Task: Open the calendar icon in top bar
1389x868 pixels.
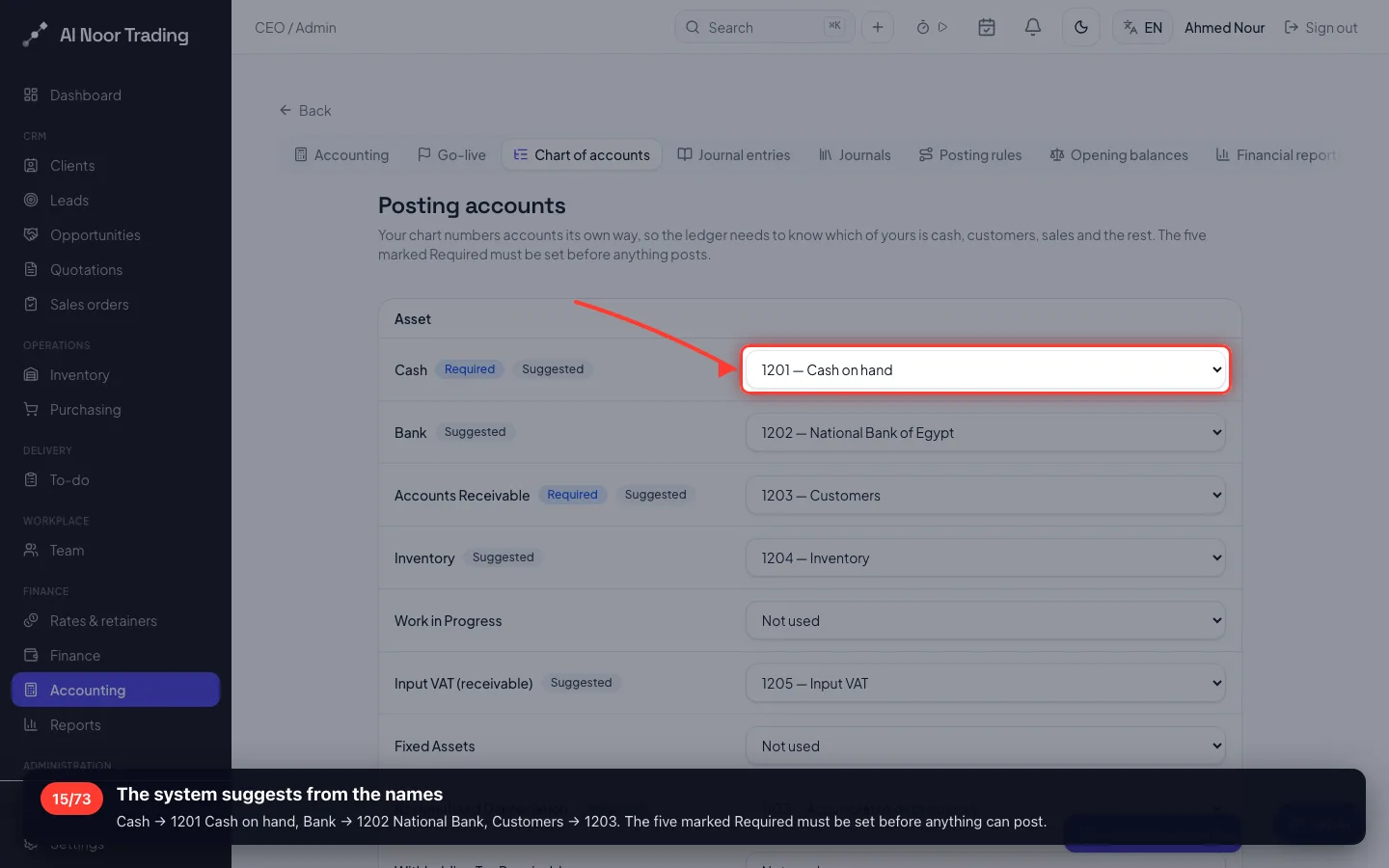Action: click(x=987, y=27)
